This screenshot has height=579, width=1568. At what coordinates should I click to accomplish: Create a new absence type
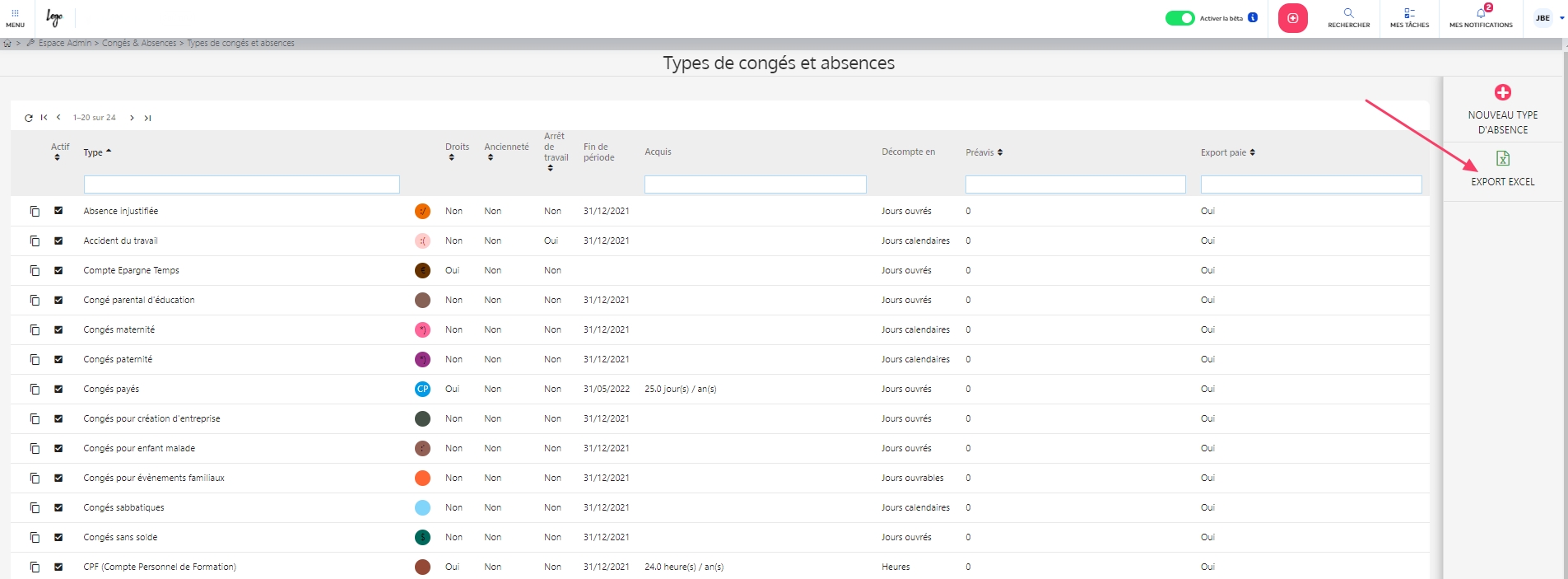1502,109
